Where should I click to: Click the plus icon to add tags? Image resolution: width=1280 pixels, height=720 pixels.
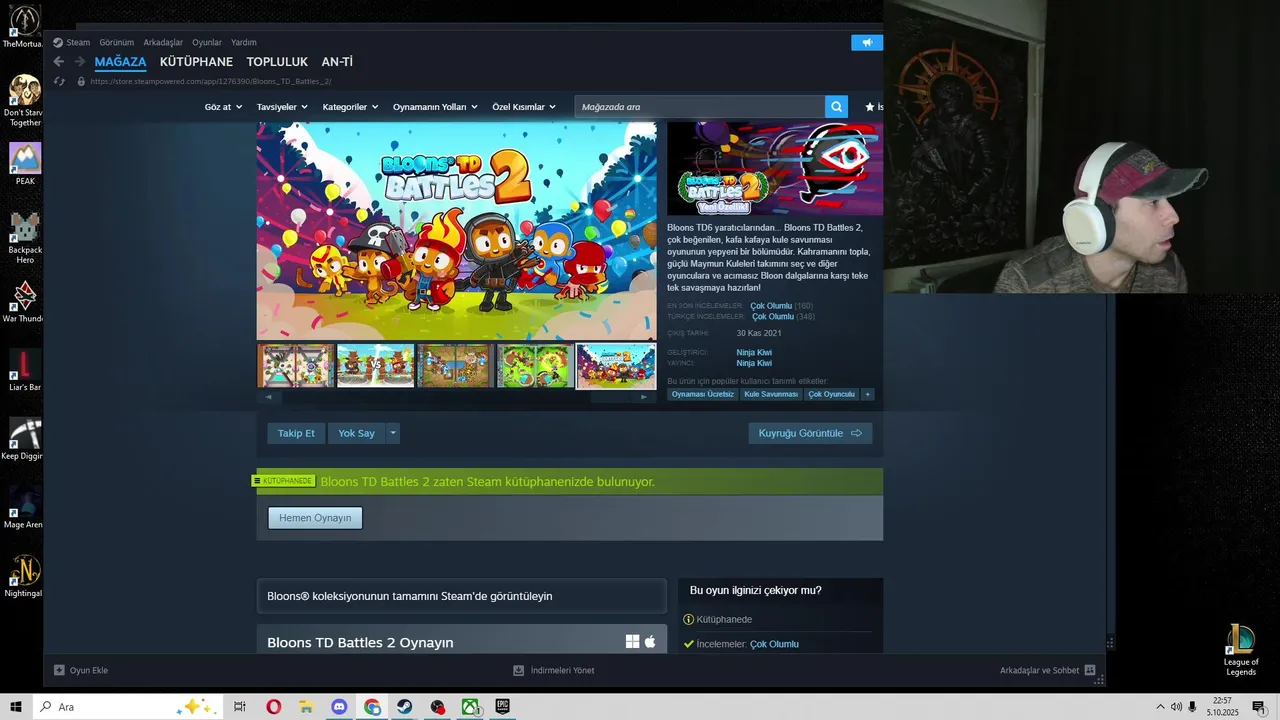point(867,394)
